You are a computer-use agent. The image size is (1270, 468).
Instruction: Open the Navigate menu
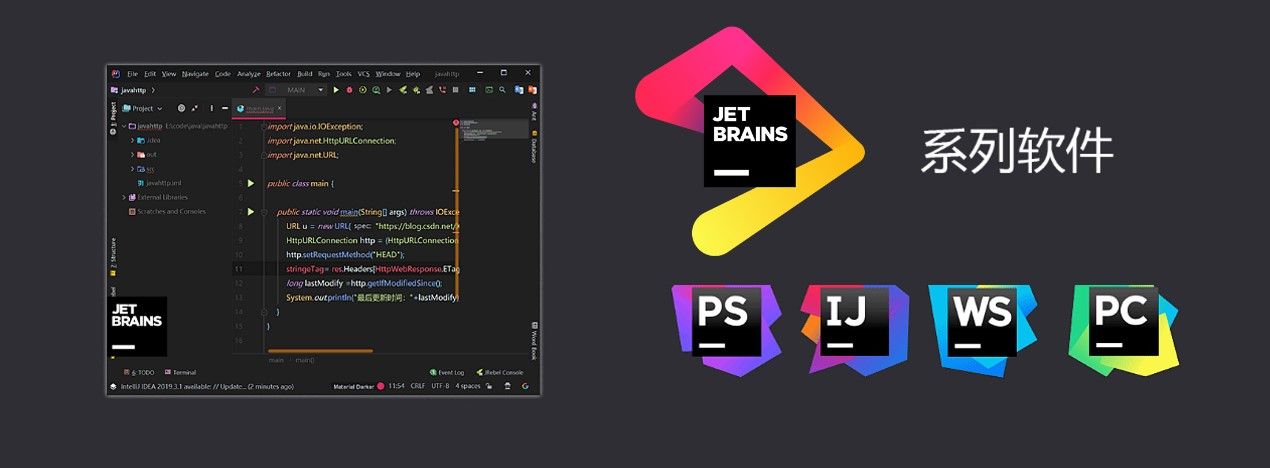pyautogui.click(x=195, y=74)
